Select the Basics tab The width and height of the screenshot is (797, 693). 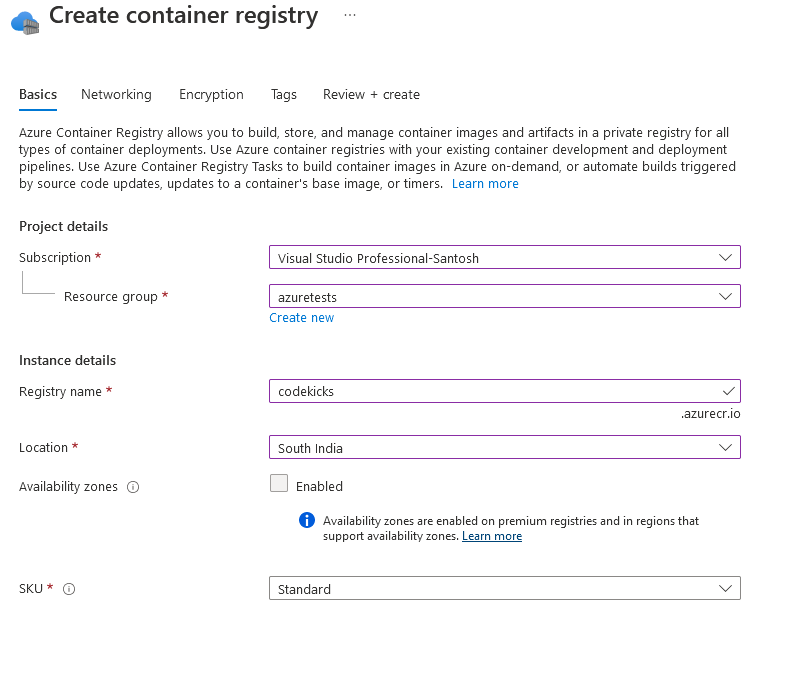tap(38, 95)
